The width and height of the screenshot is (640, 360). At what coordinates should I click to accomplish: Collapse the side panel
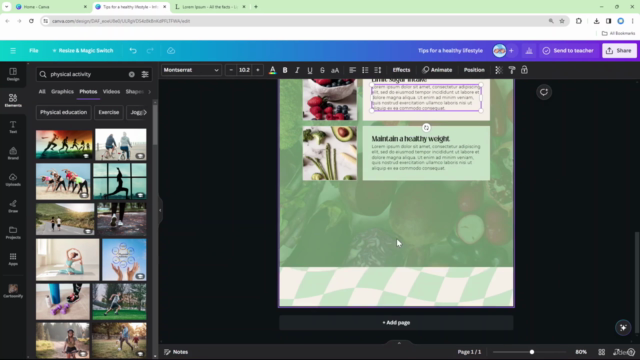160,210
